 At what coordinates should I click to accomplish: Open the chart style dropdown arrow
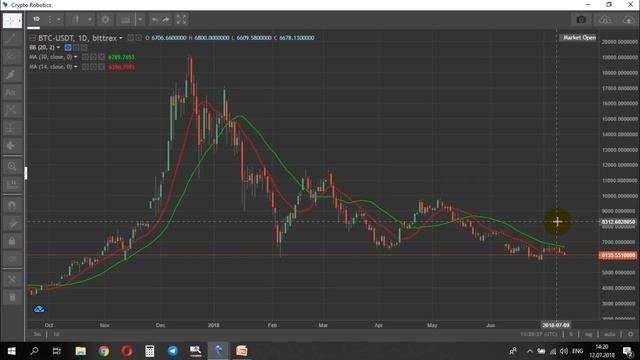[x=89, y=19]
